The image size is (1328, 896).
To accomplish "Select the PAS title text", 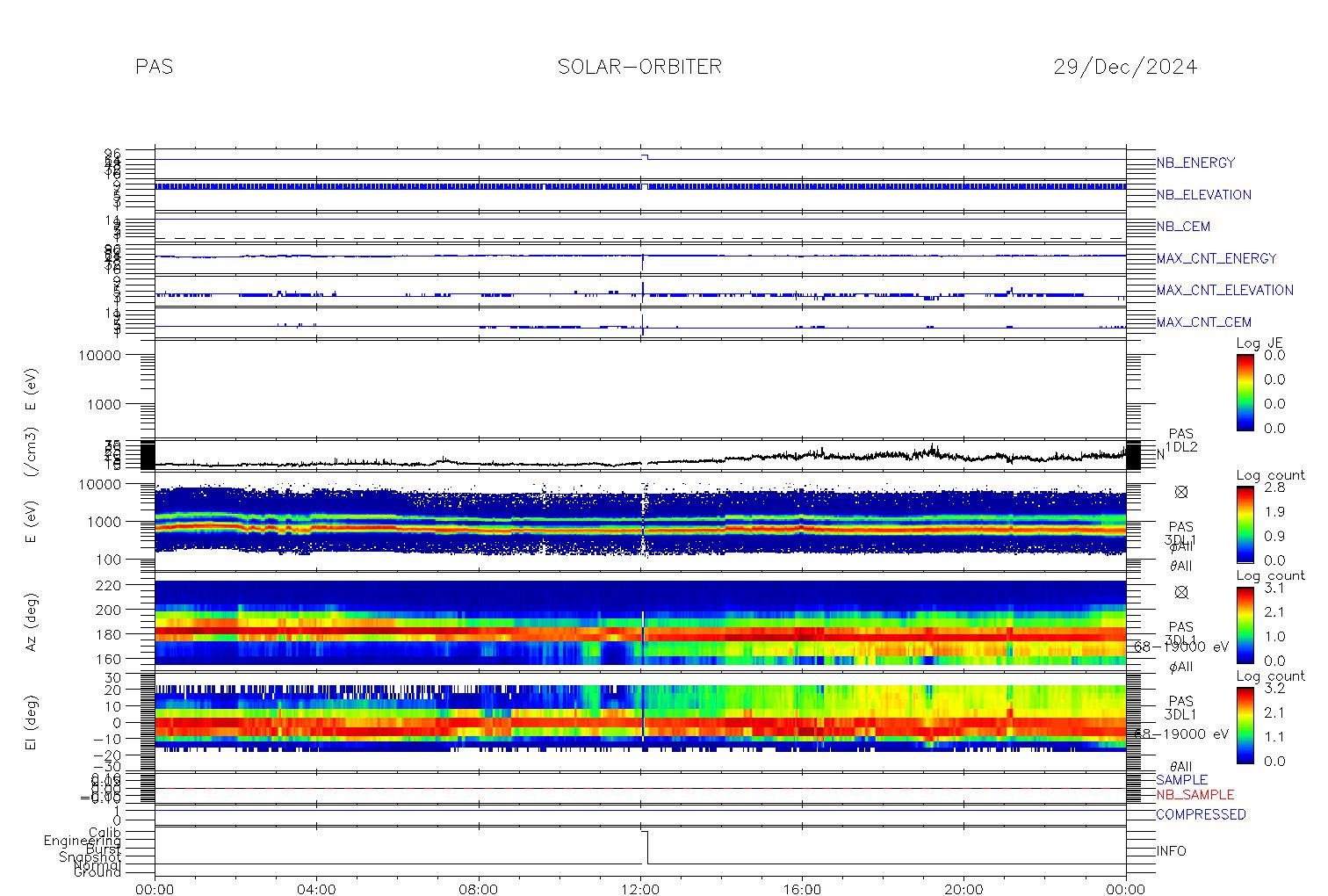I will tap(155, 67).
